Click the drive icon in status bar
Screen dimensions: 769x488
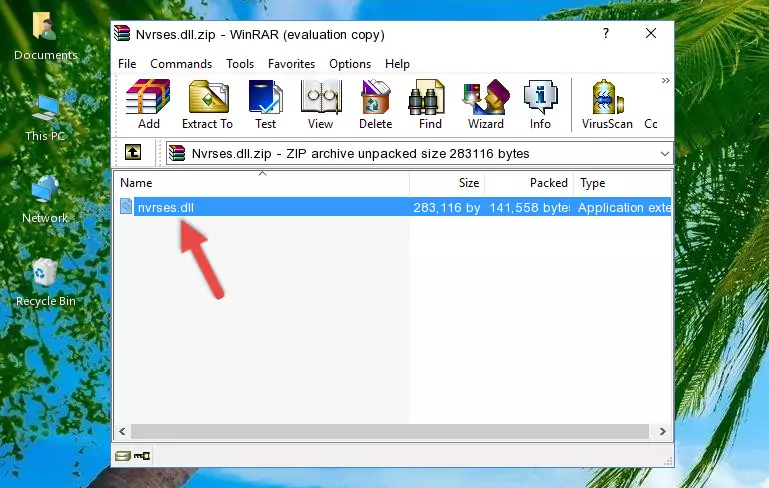[123, 456]
